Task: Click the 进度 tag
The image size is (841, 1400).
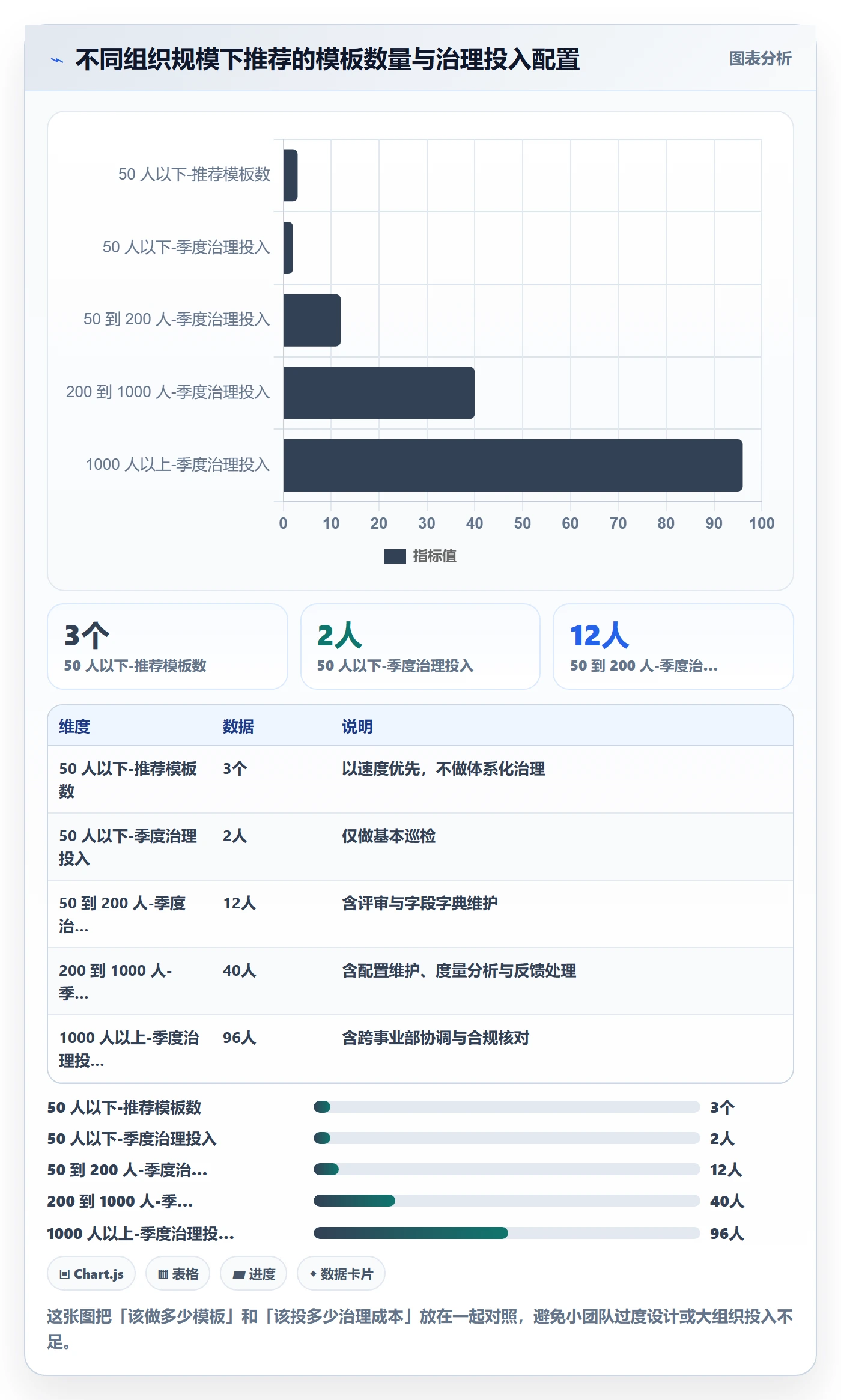Action: pos(254,1274)
